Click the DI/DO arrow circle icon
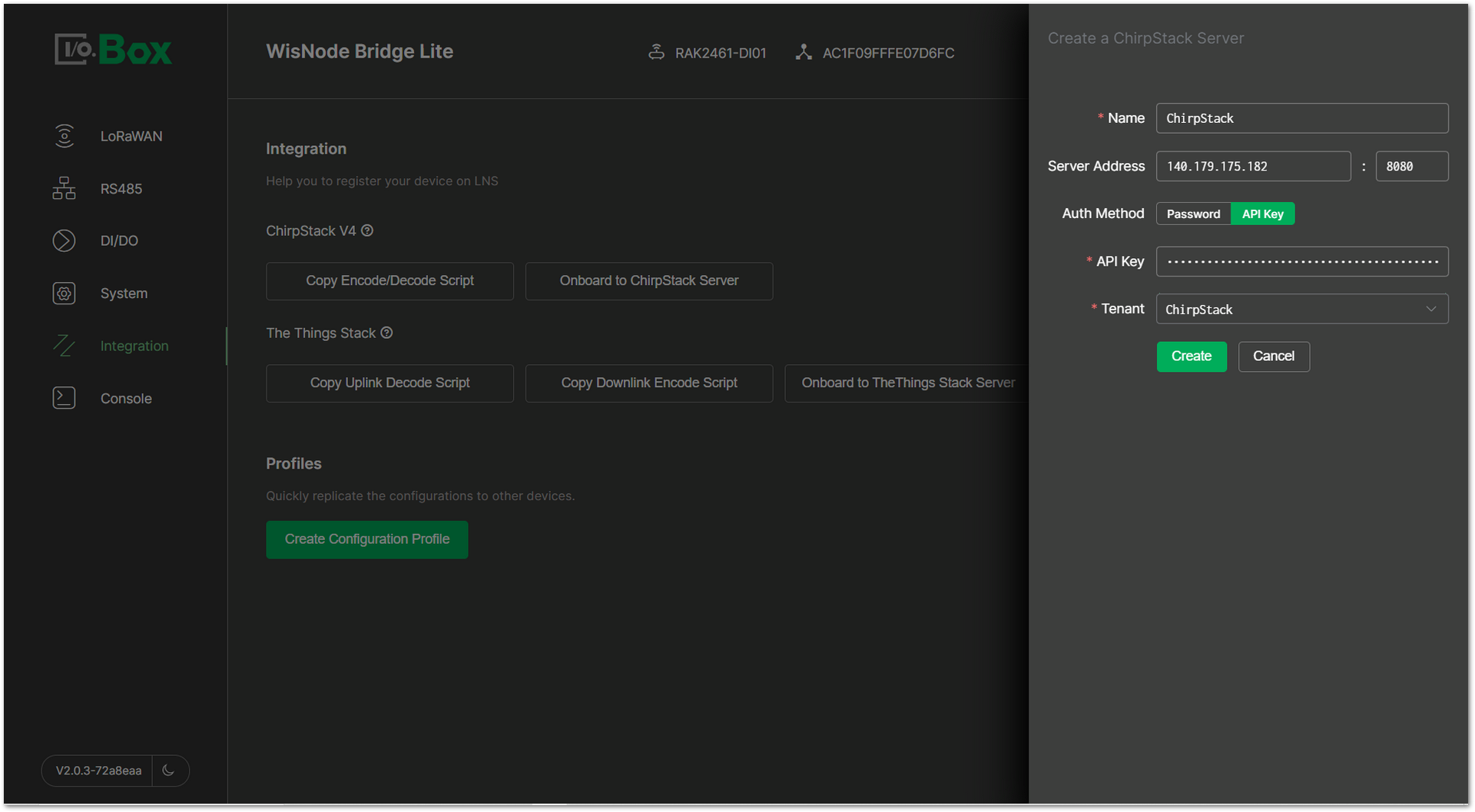Viewport: 1475px width, 812px height. [x=65, y=240]
